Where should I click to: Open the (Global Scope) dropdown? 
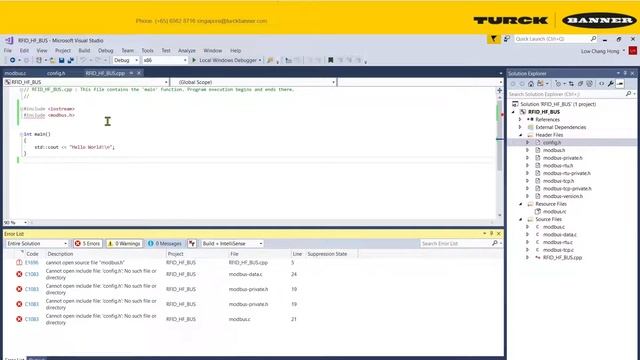click(x=253, y=82)
